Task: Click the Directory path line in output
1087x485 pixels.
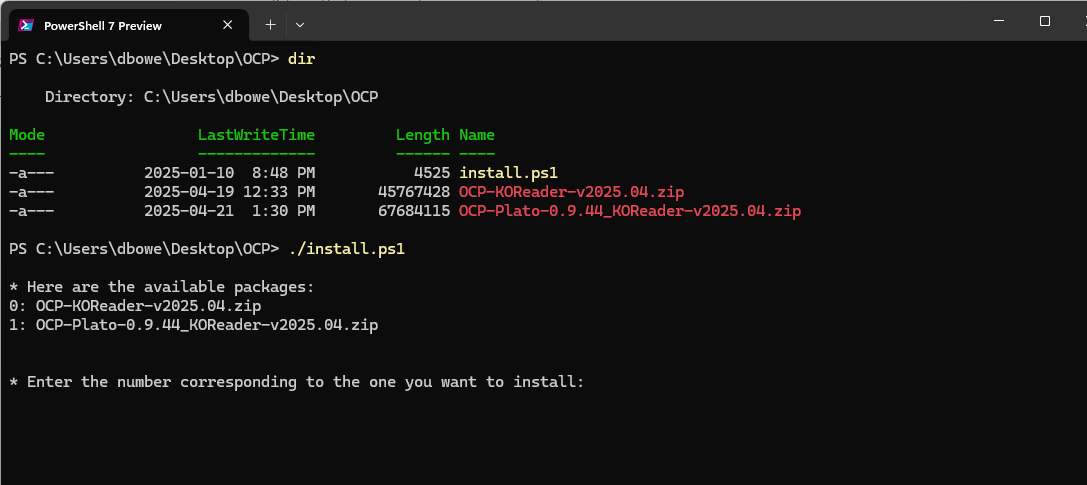Action: 212,97
